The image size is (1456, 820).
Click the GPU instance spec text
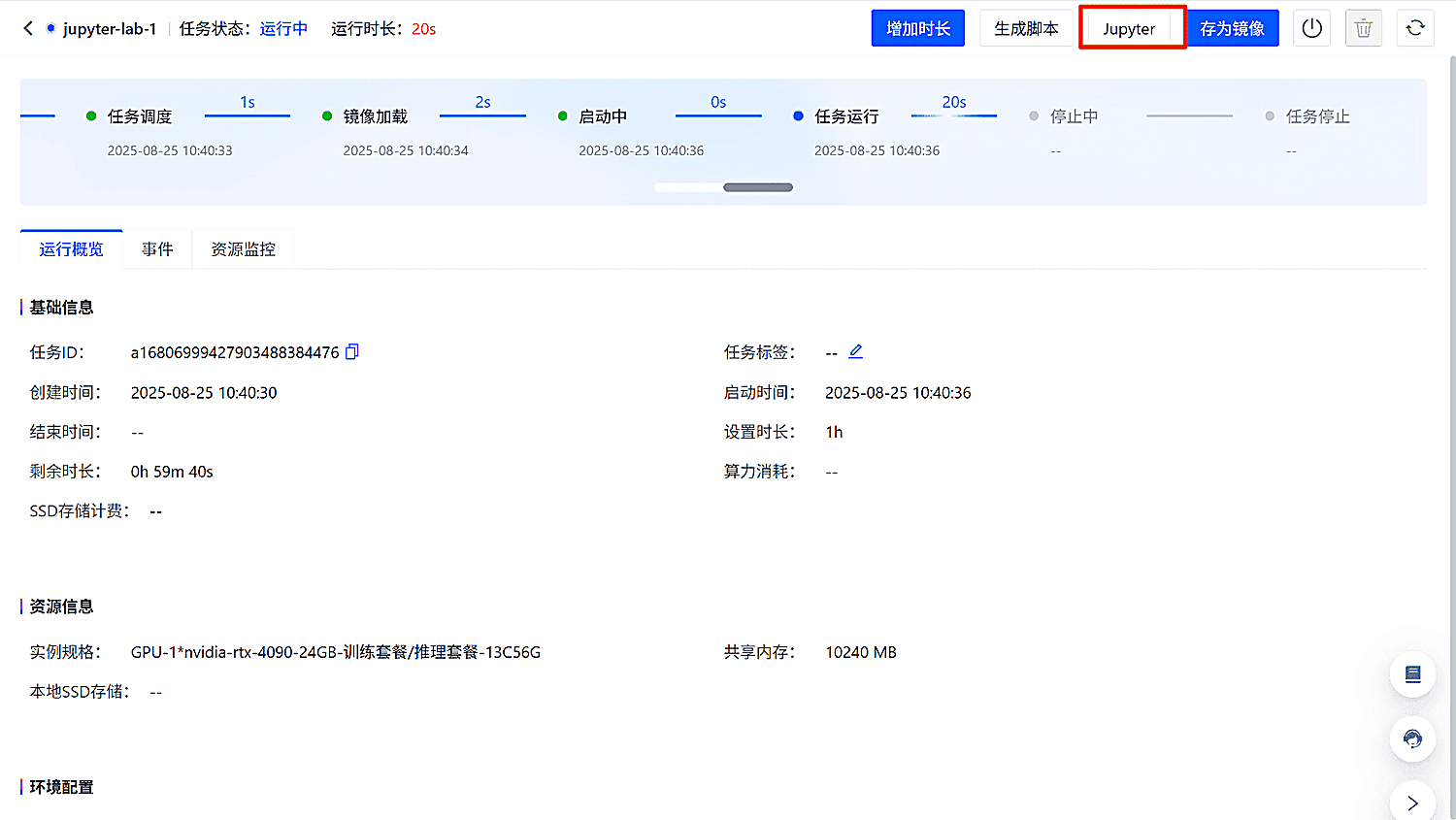point(336,652)
